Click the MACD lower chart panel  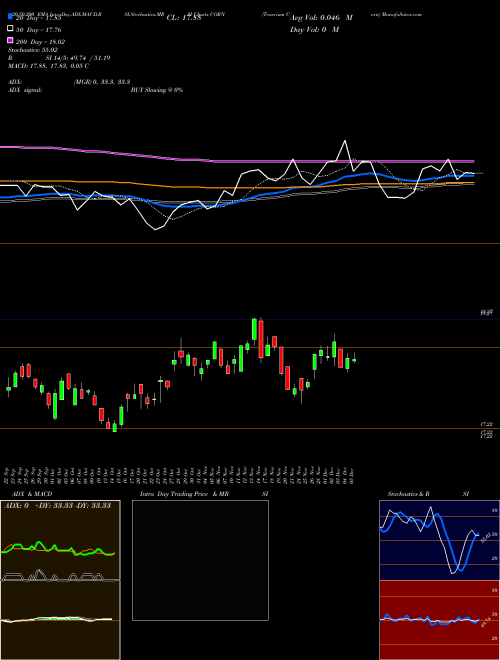coord(60,620)
